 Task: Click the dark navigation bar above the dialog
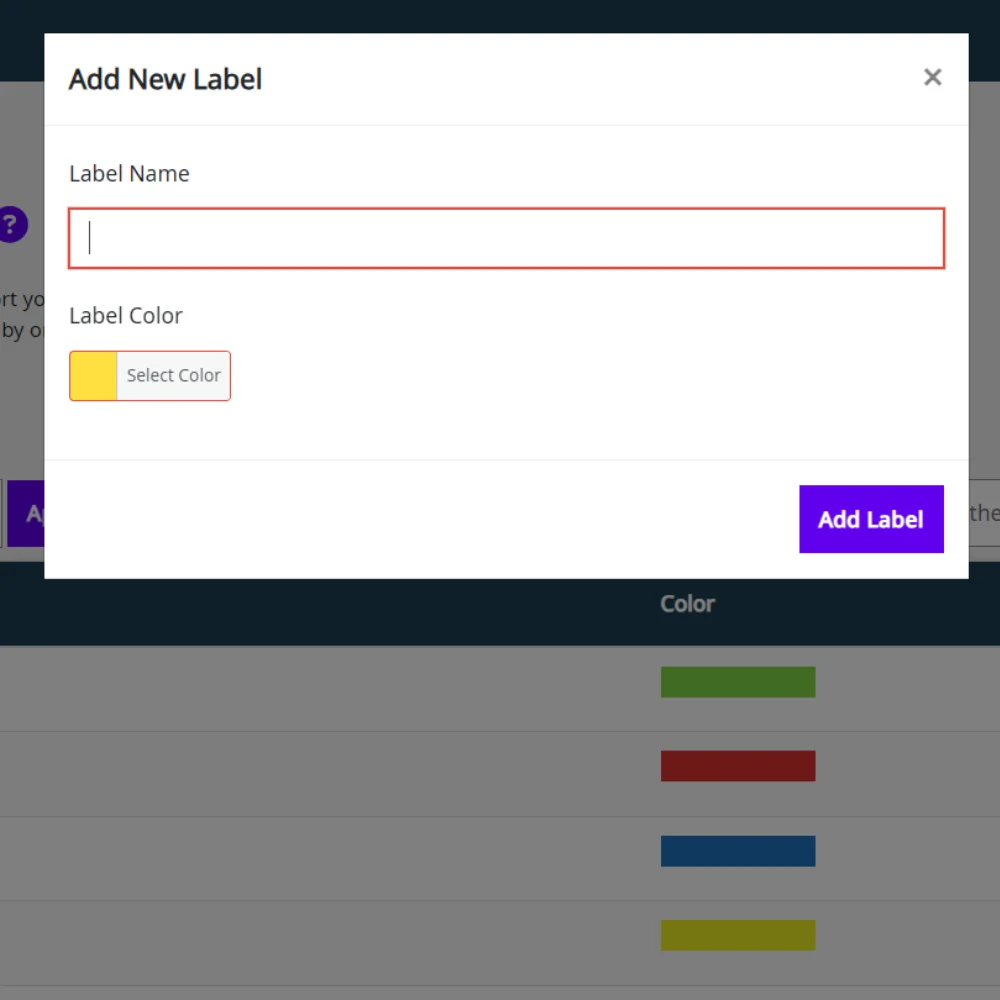(500, 15)
